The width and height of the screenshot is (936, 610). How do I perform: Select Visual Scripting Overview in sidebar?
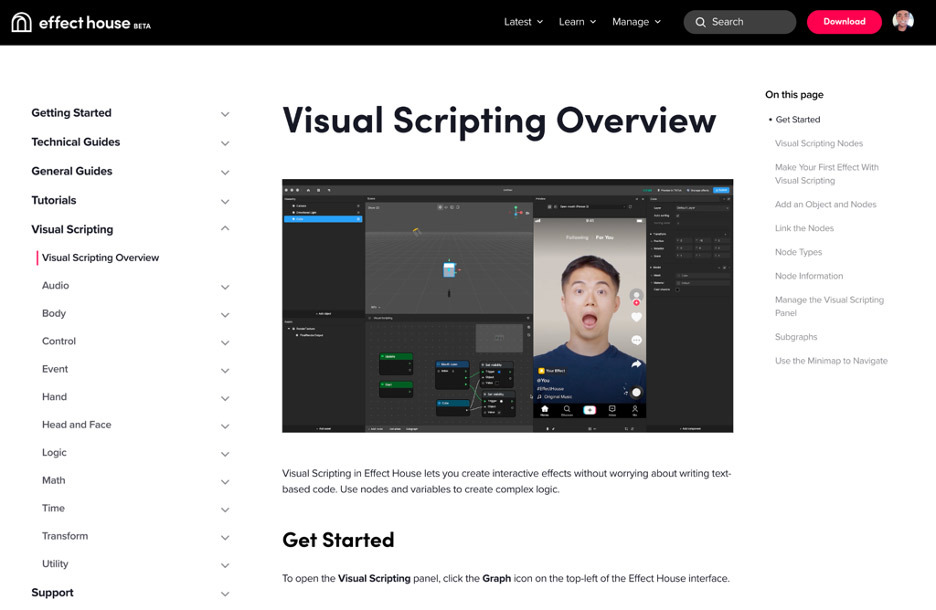click(x=100, y=258)
